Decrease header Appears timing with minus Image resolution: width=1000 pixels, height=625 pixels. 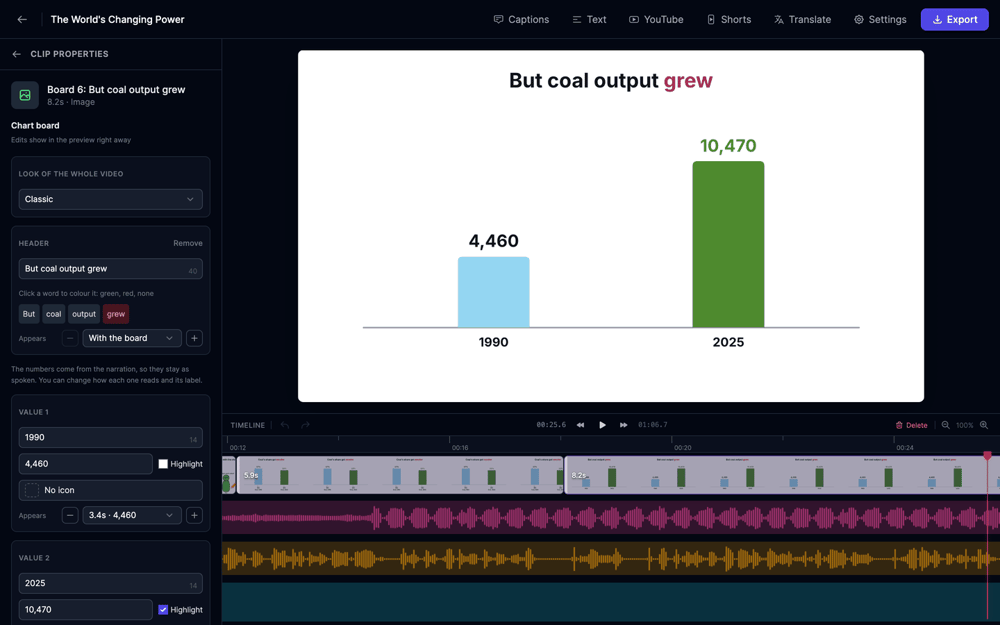70,338
